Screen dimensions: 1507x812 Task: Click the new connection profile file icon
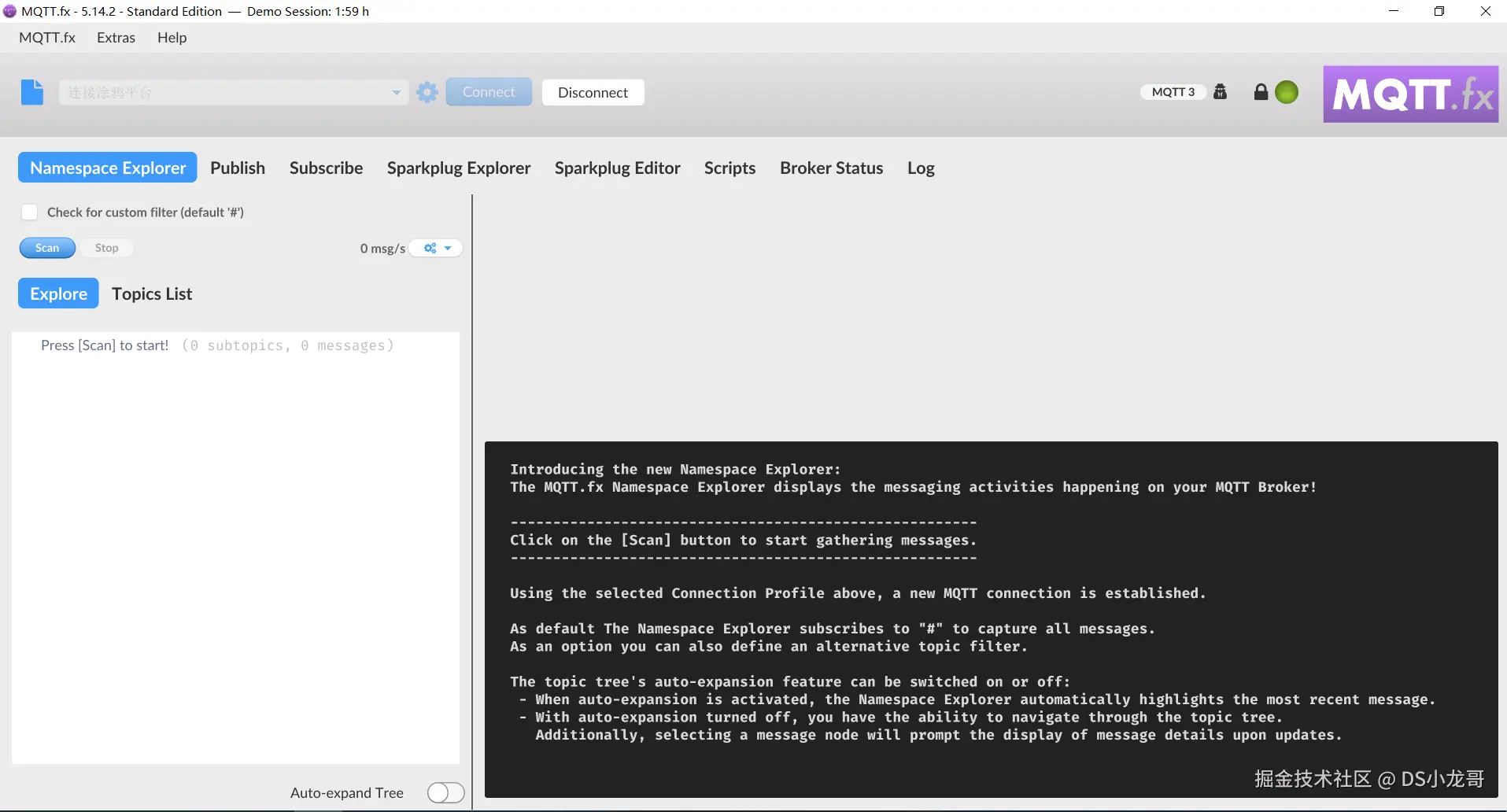point(32,92)
